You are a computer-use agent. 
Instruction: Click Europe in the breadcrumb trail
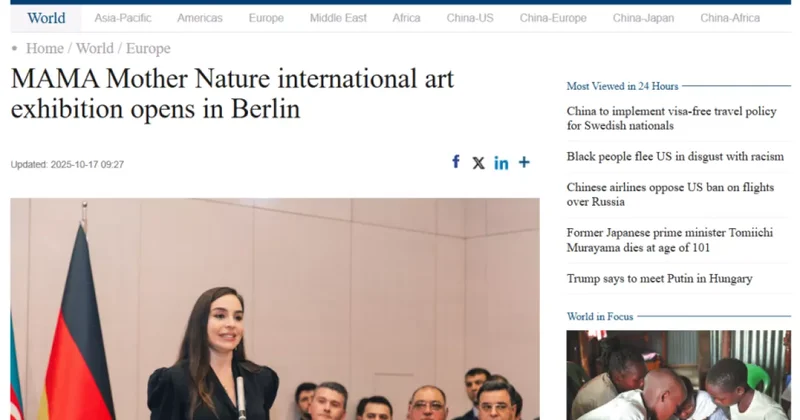148,48
